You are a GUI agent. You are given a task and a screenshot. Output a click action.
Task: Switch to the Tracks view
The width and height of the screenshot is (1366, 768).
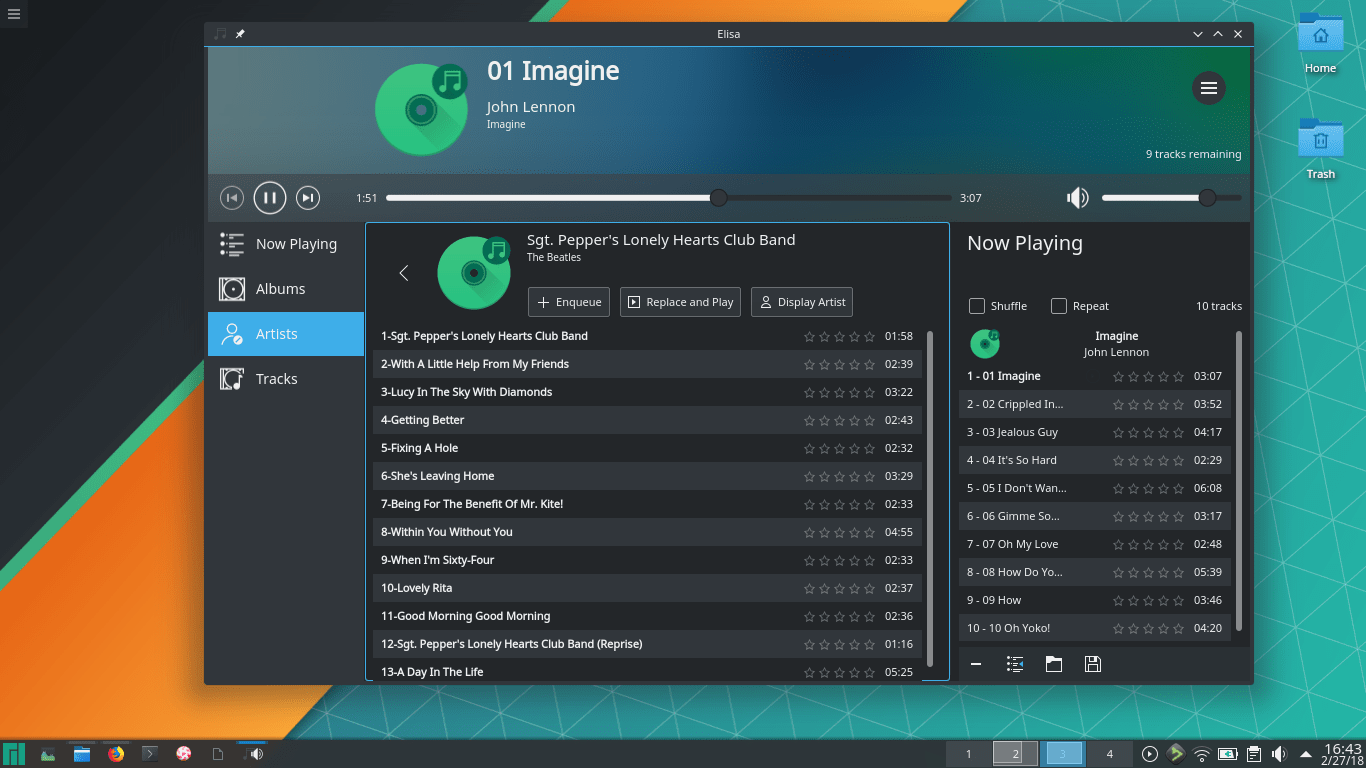(285, 379)
